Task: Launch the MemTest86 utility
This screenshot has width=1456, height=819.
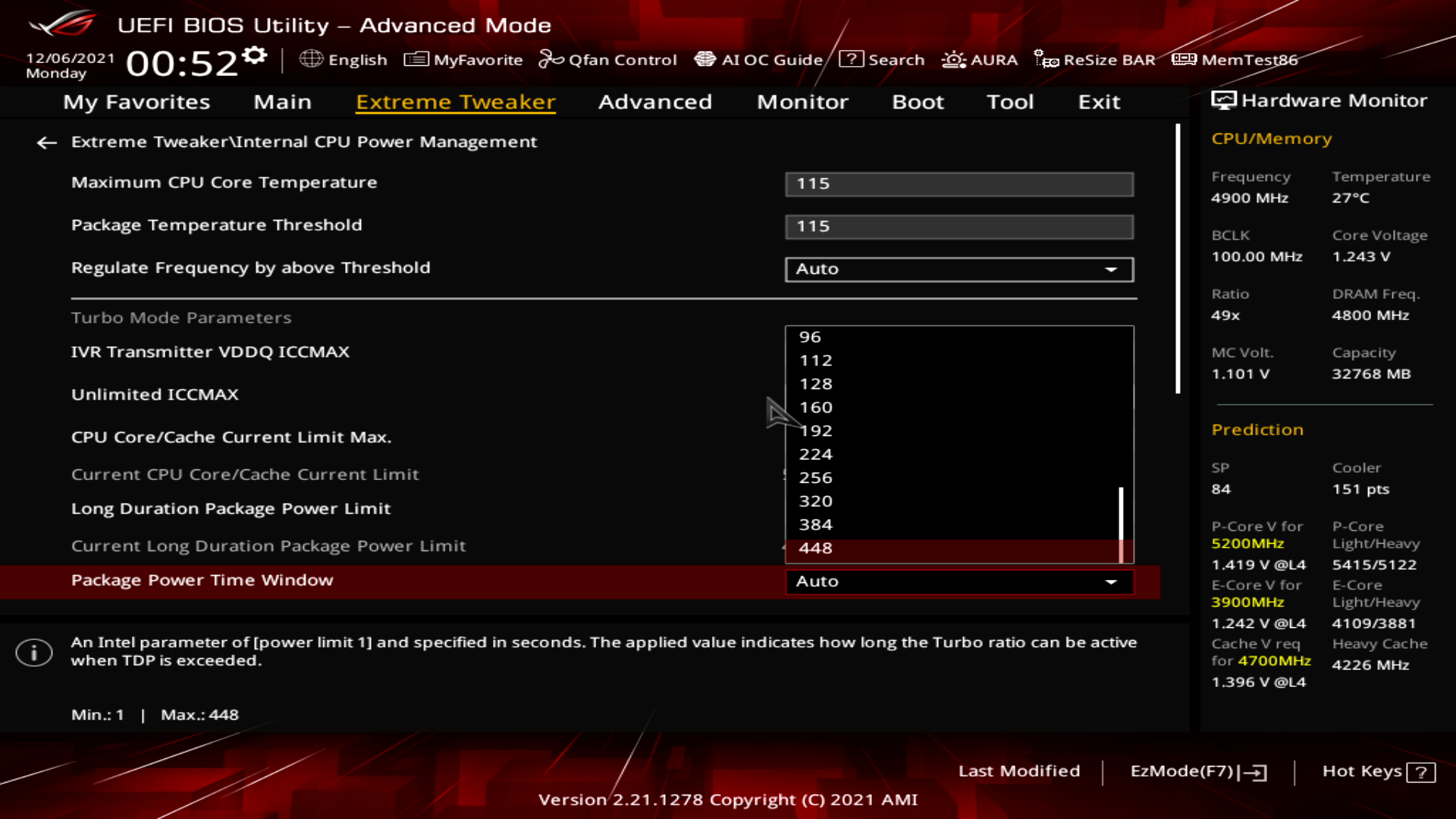Action: tap(1235, 59)
